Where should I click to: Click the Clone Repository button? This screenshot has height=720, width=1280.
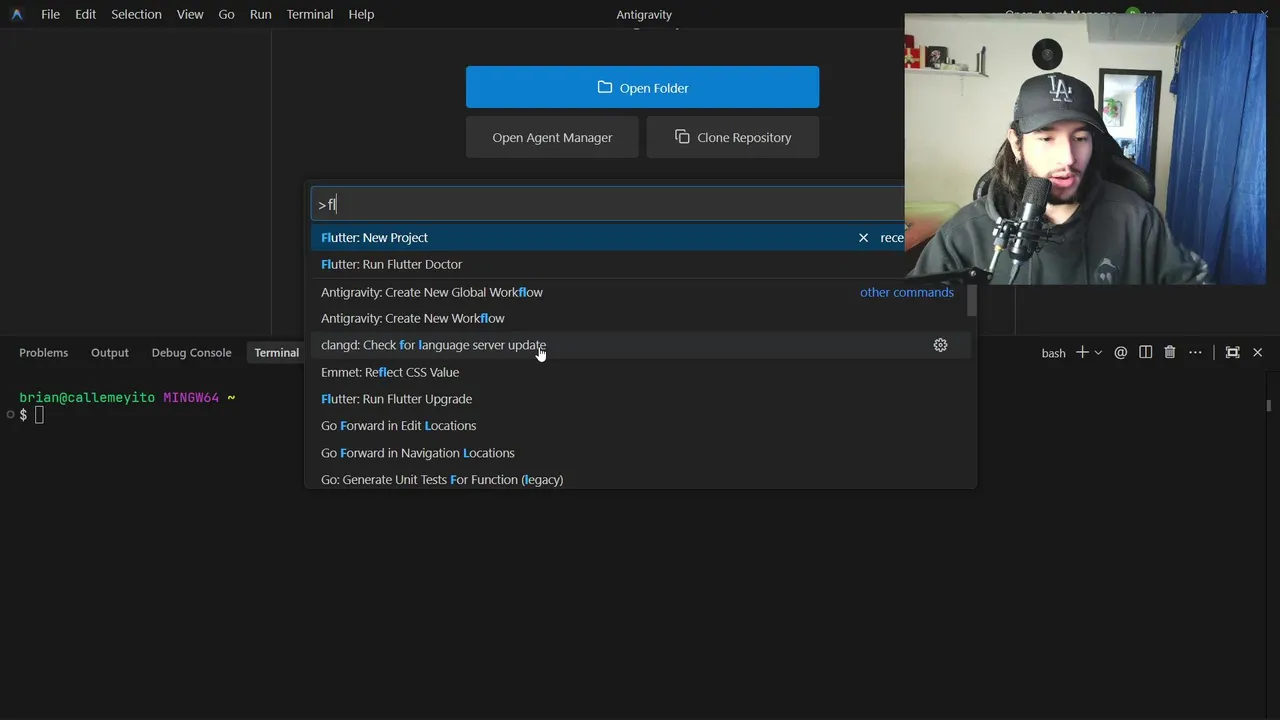tap(733, 138)
